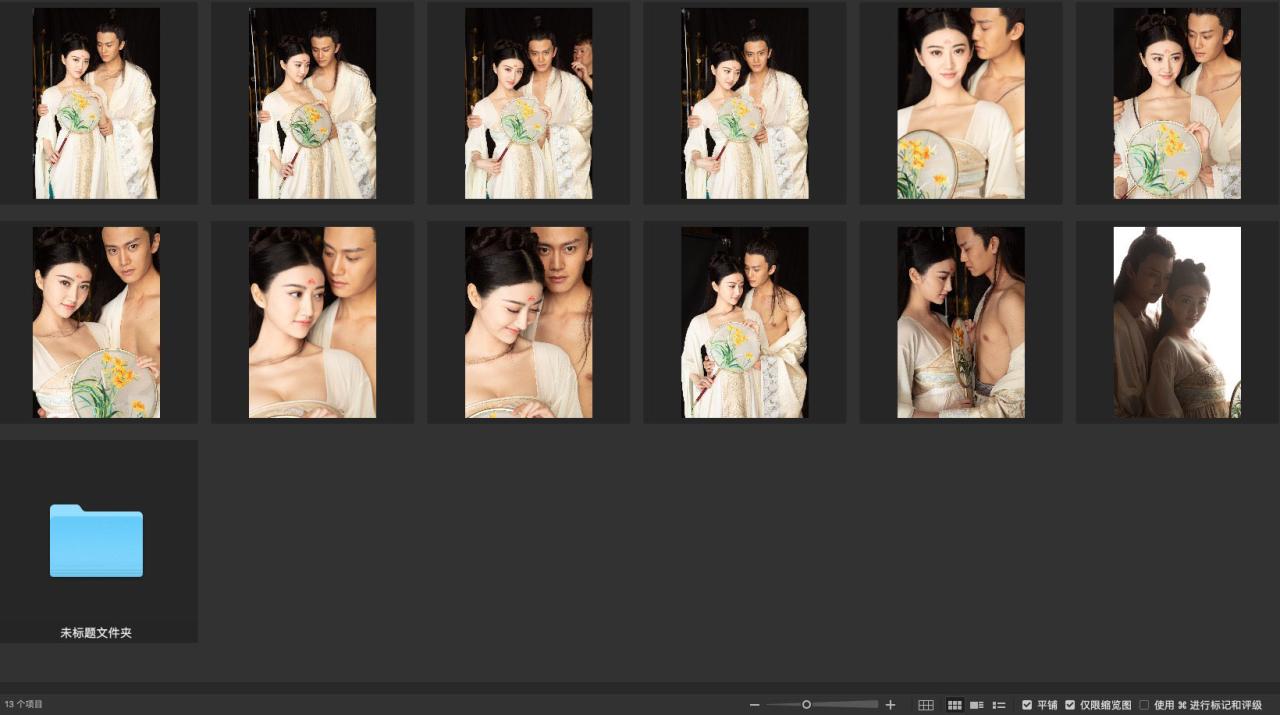The width and height of the screenshot is (1280, 715).
Task: Uncheck the 平铺 checkbox
Action: click(x=1027, y=705)
